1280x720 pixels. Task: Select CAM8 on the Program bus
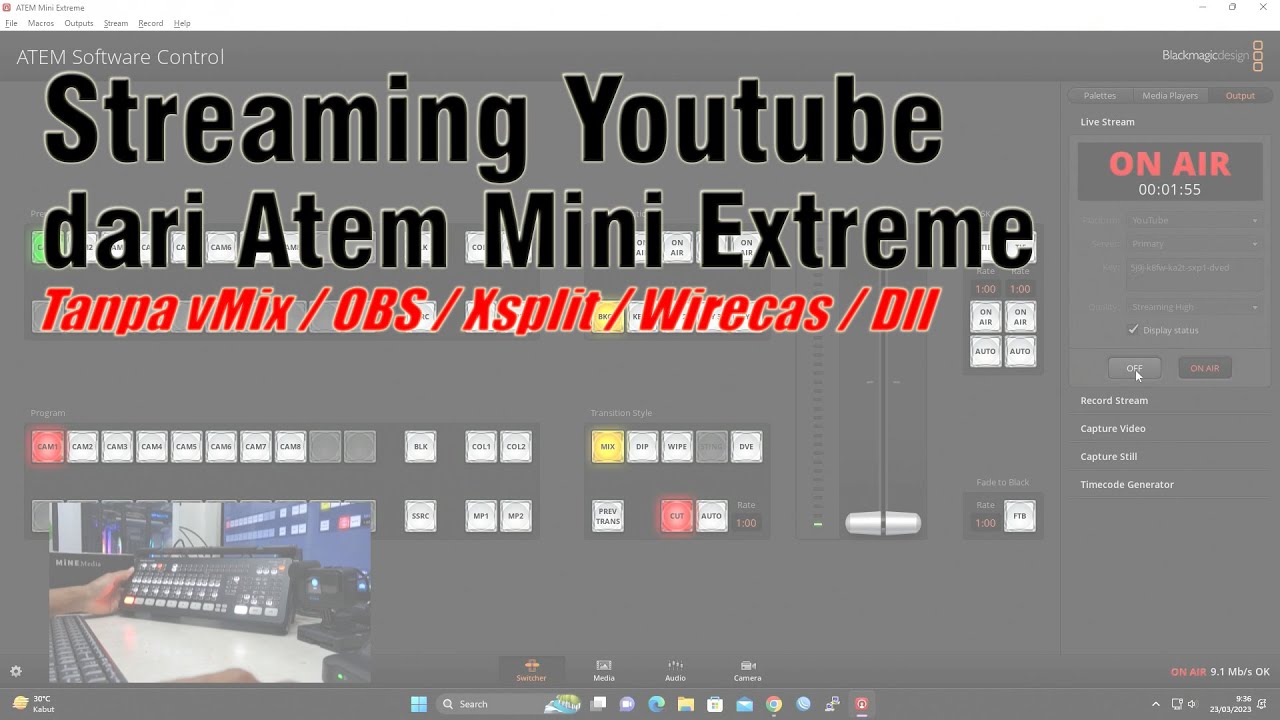click(290, 447)
